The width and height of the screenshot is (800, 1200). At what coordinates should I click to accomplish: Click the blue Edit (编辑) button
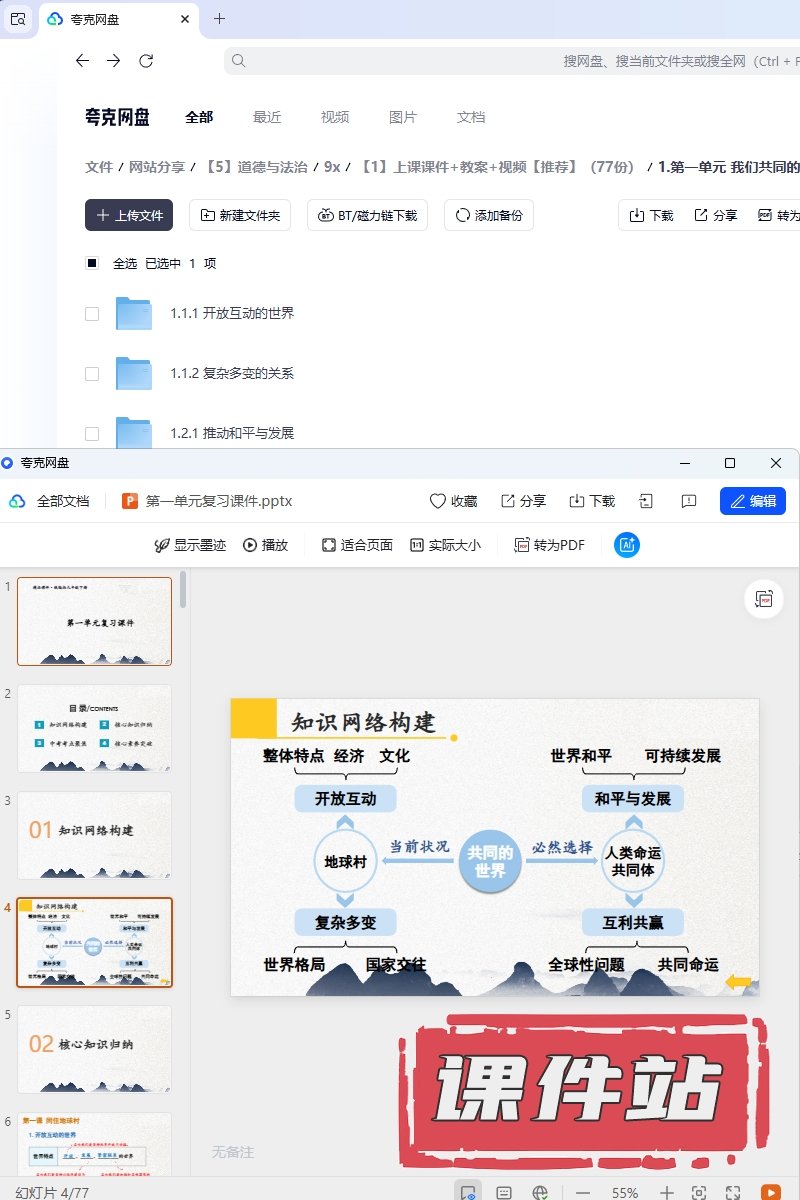[x=752, y=501]
